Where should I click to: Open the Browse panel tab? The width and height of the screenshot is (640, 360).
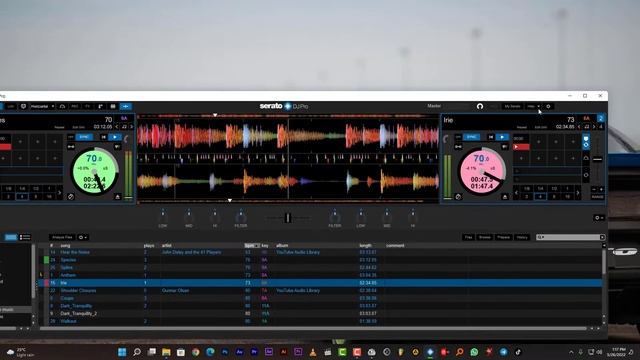[484, 237]
